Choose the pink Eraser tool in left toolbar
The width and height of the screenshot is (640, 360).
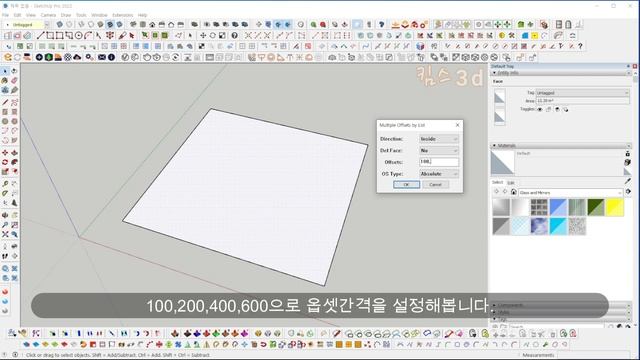(x=14, y=81)
